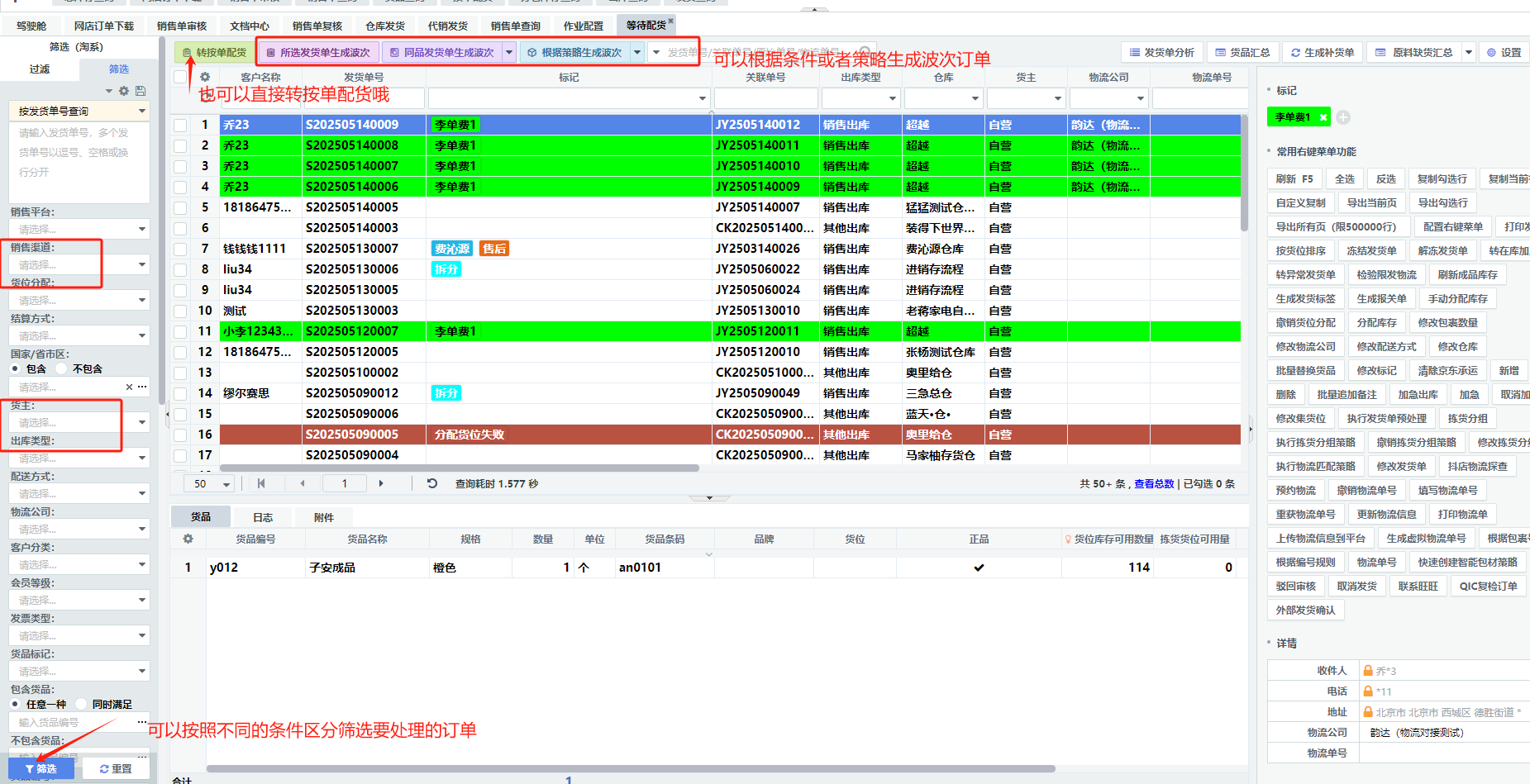
Task: Click the 查看总数 link
Action: pos(1153,483)
